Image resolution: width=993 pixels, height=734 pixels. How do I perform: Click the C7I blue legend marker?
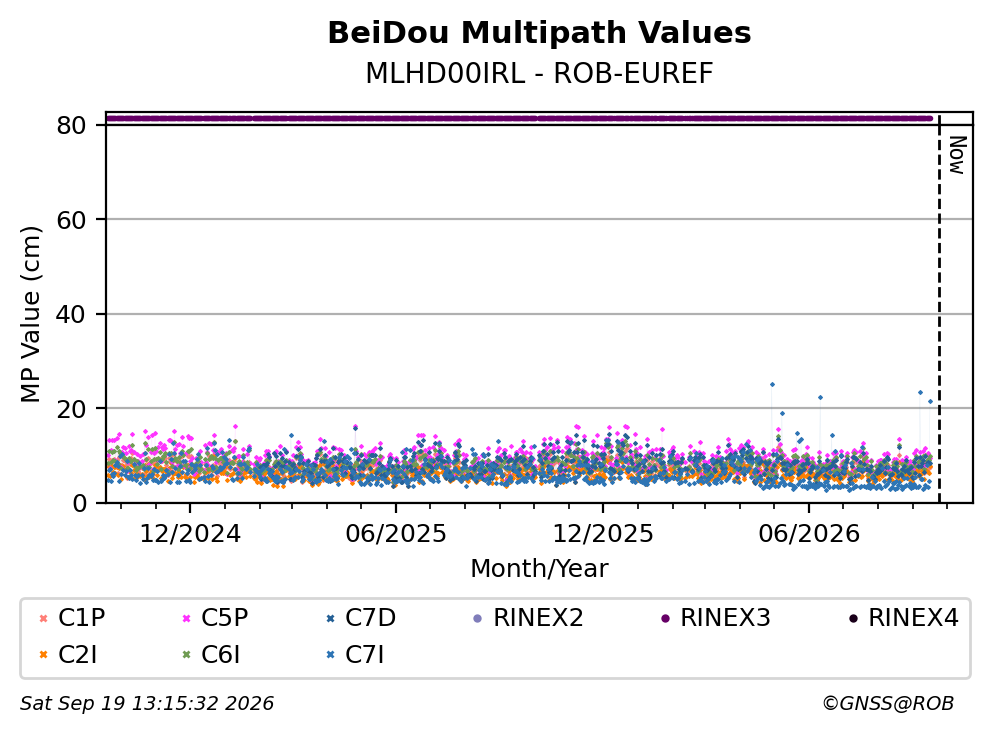pos(330,655)
